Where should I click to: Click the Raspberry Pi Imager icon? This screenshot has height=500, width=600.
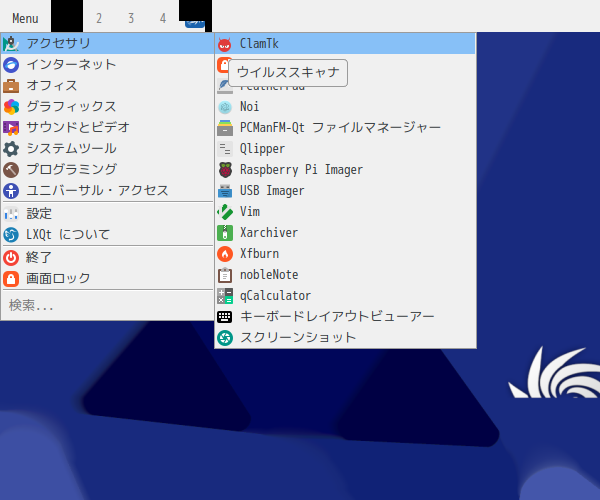pos(225,170)
